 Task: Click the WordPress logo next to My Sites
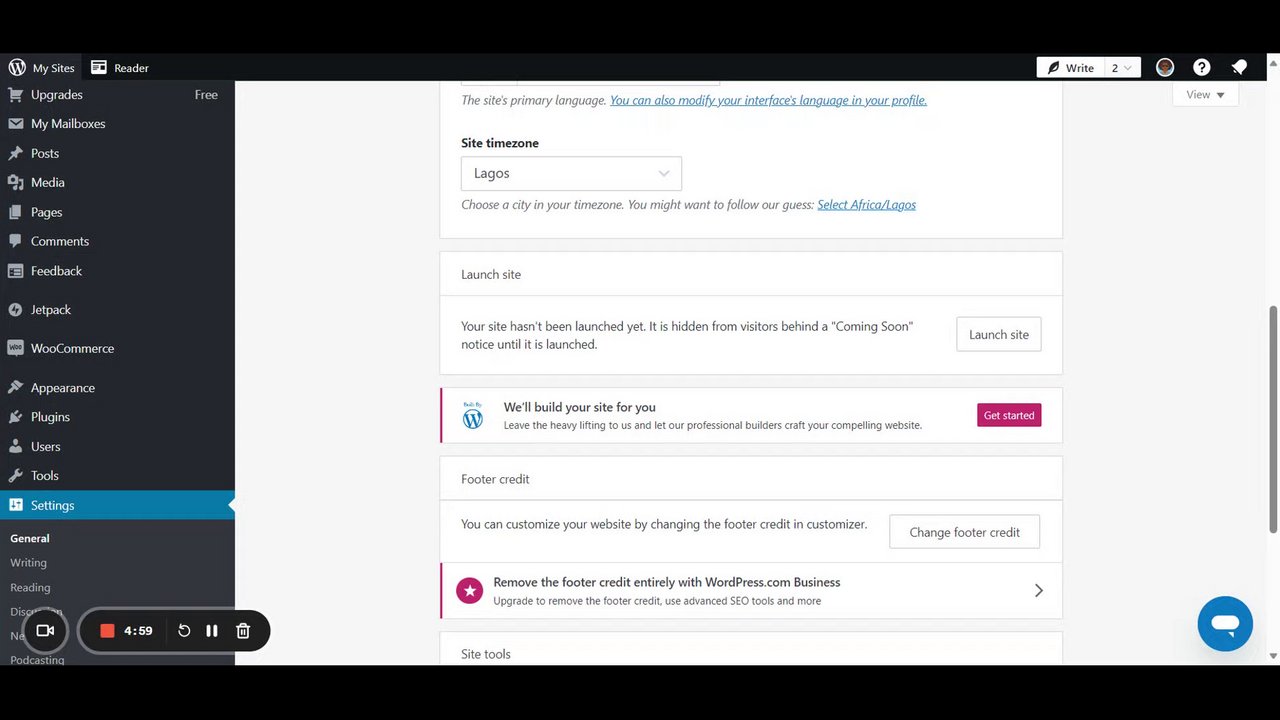17,67
